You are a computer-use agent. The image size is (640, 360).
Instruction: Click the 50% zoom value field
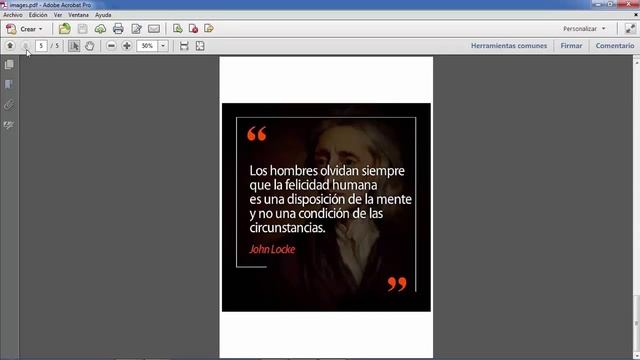147,46
